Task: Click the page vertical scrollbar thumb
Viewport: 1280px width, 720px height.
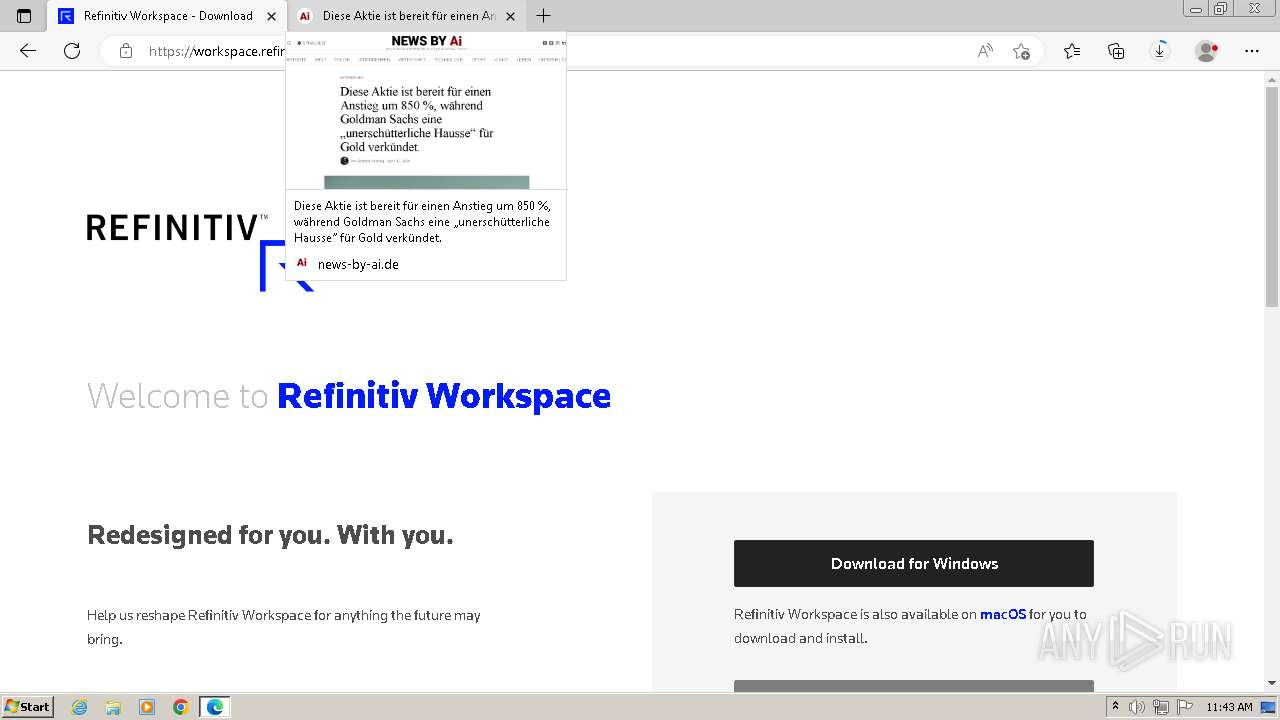Action: (x=1272, y=197)
